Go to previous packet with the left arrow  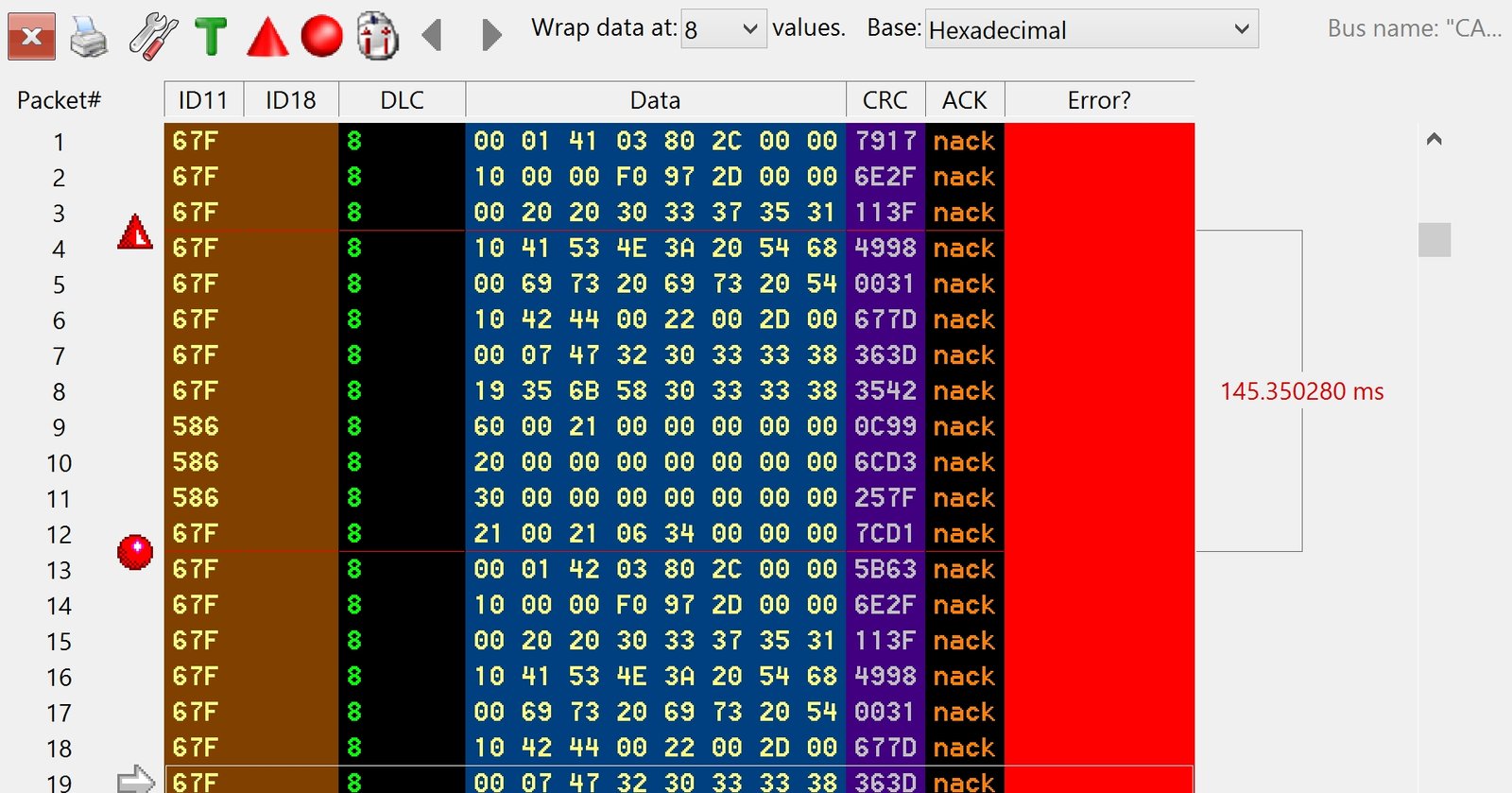coord(432,35)
